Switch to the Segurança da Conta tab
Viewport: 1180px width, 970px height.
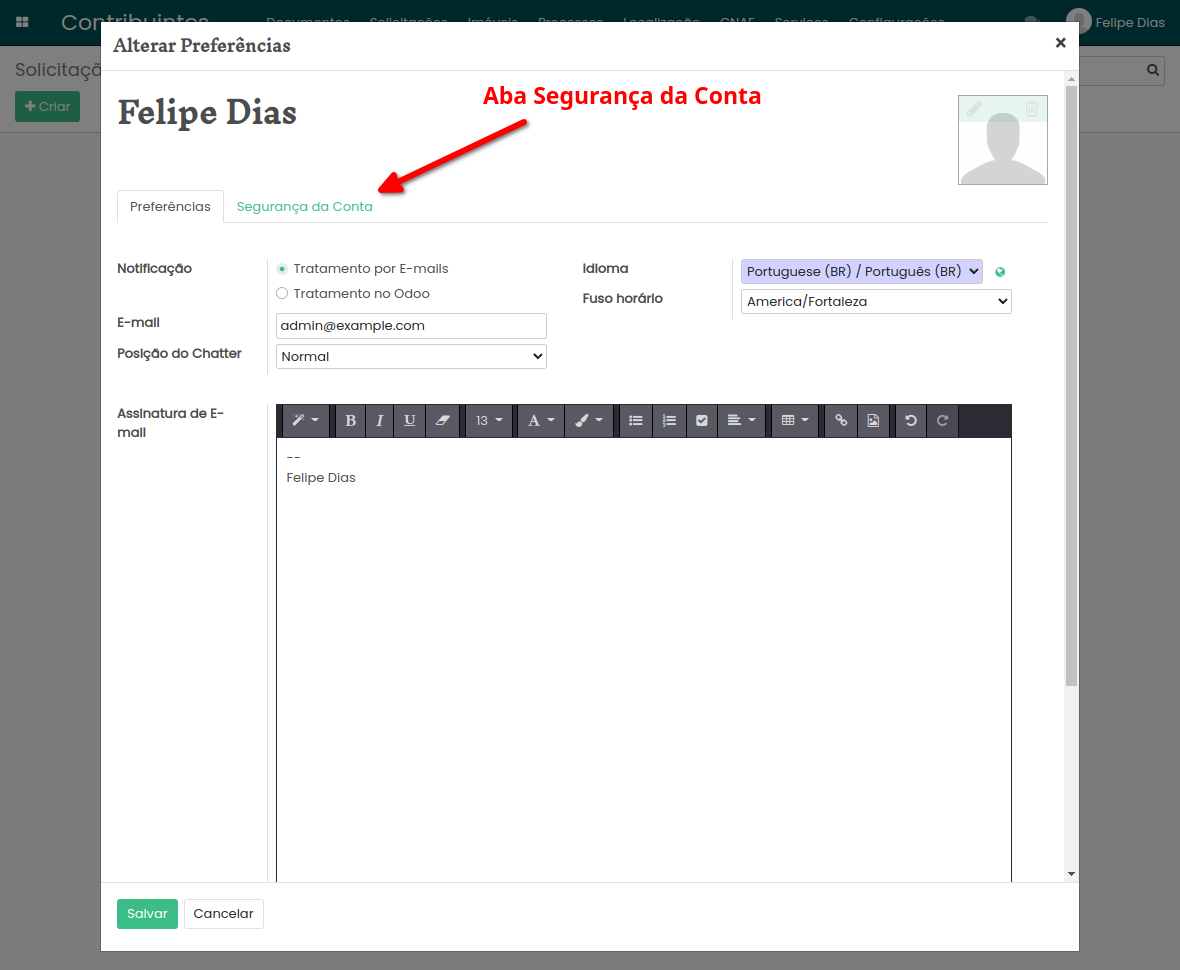point(304,207)
